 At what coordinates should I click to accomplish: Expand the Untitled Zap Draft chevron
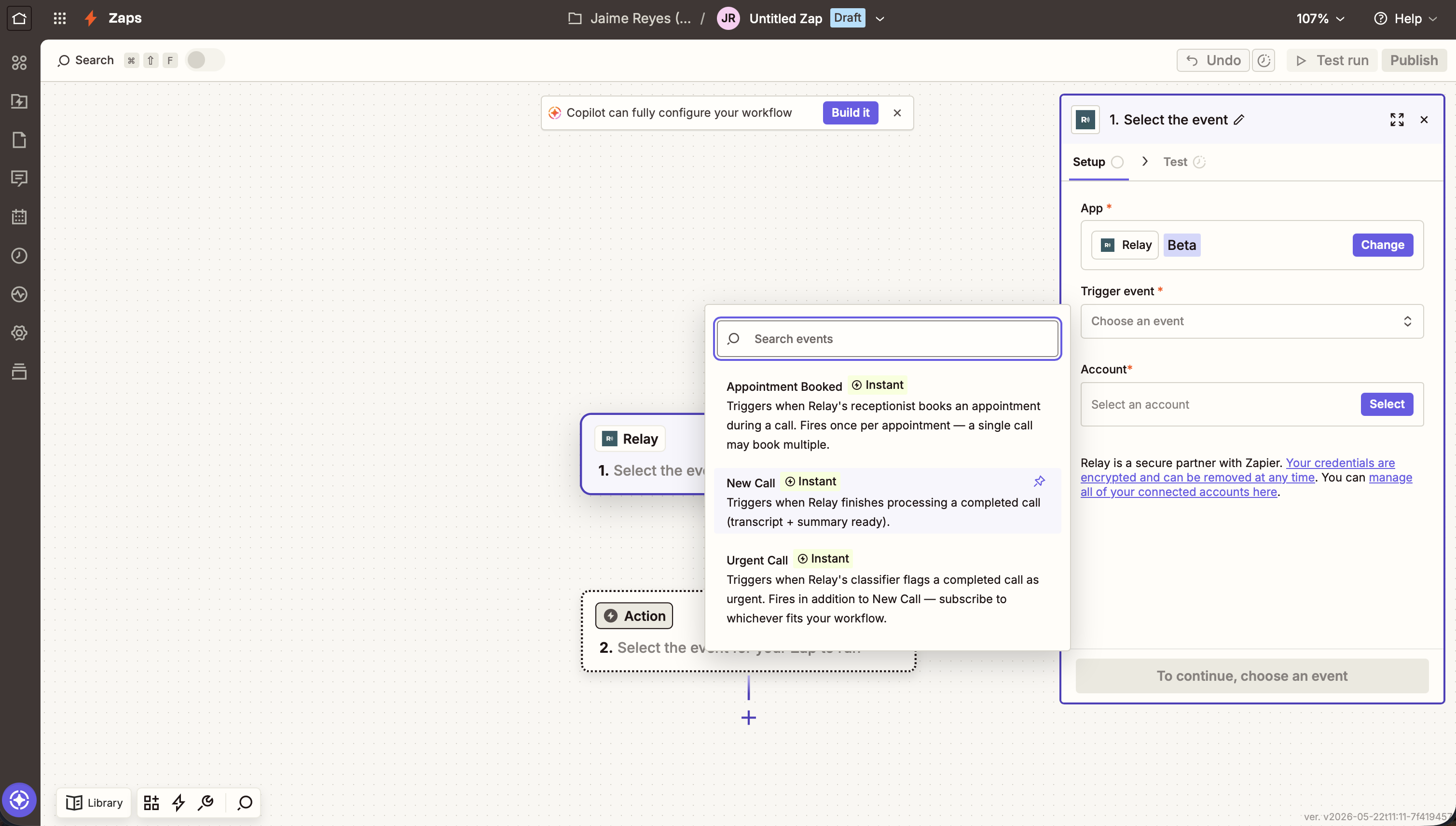point(879,19)
